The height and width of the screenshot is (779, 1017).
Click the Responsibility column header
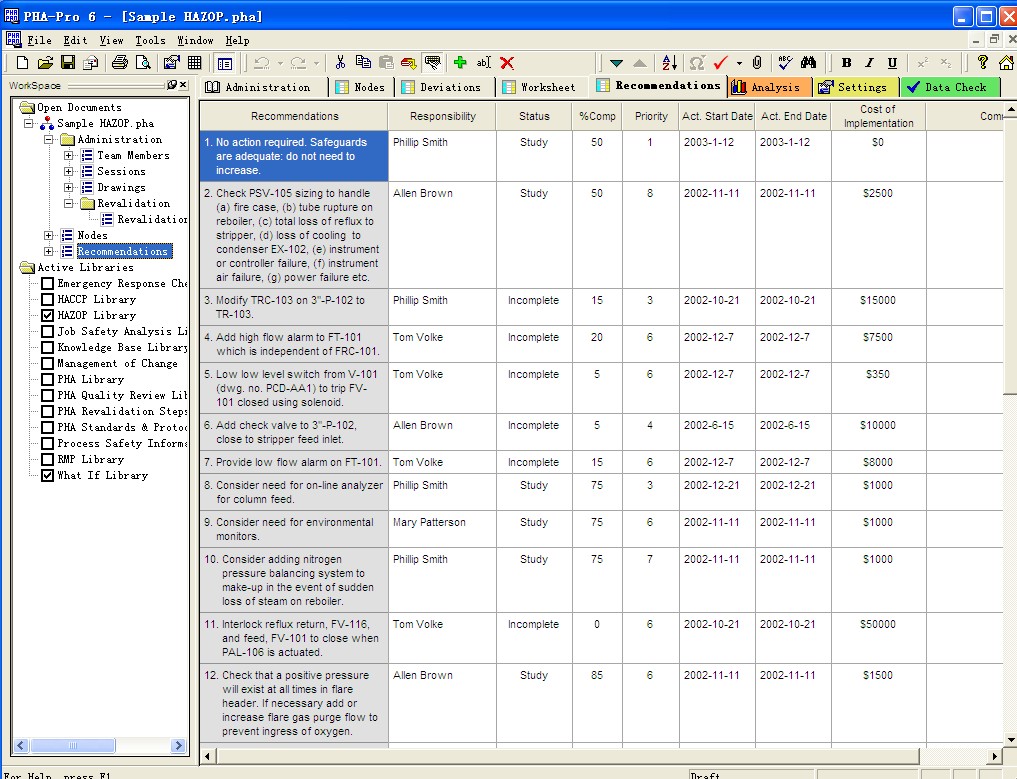[x=442, y=116]
